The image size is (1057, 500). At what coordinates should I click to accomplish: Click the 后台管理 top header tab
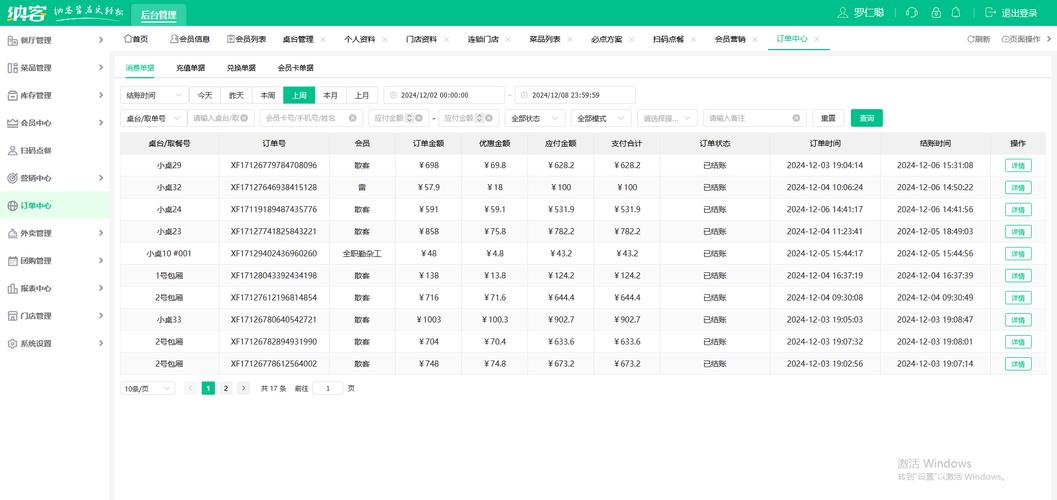point(158,14)
